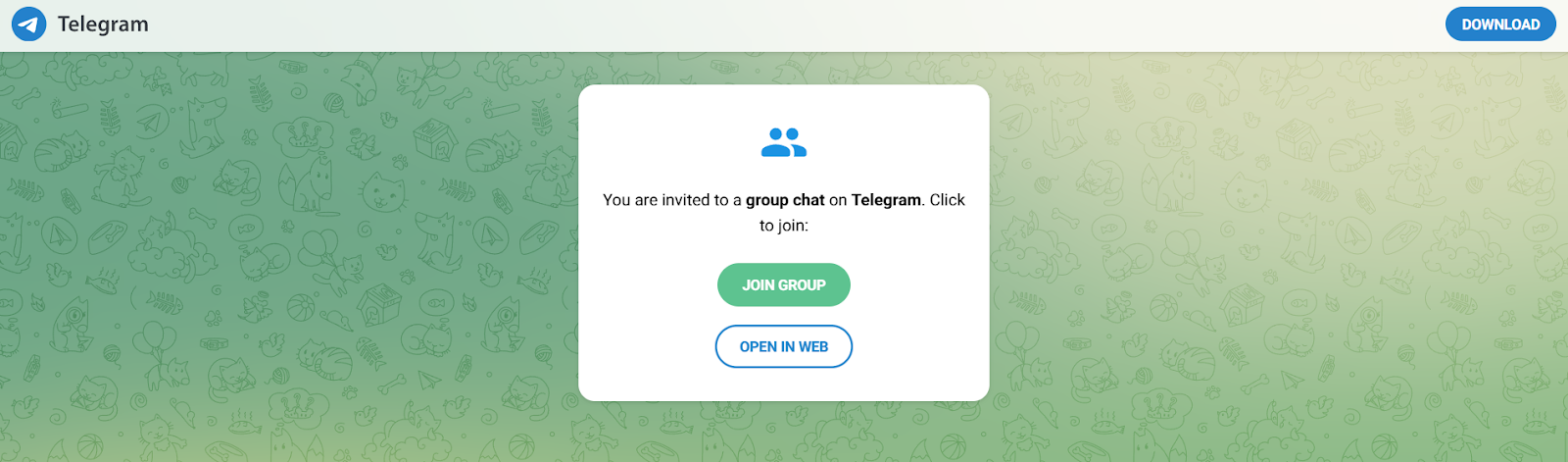Screen dimensions: 1568x462
Task: Click empty white area below OPEN IN WEB
Action: coord(784,385)
